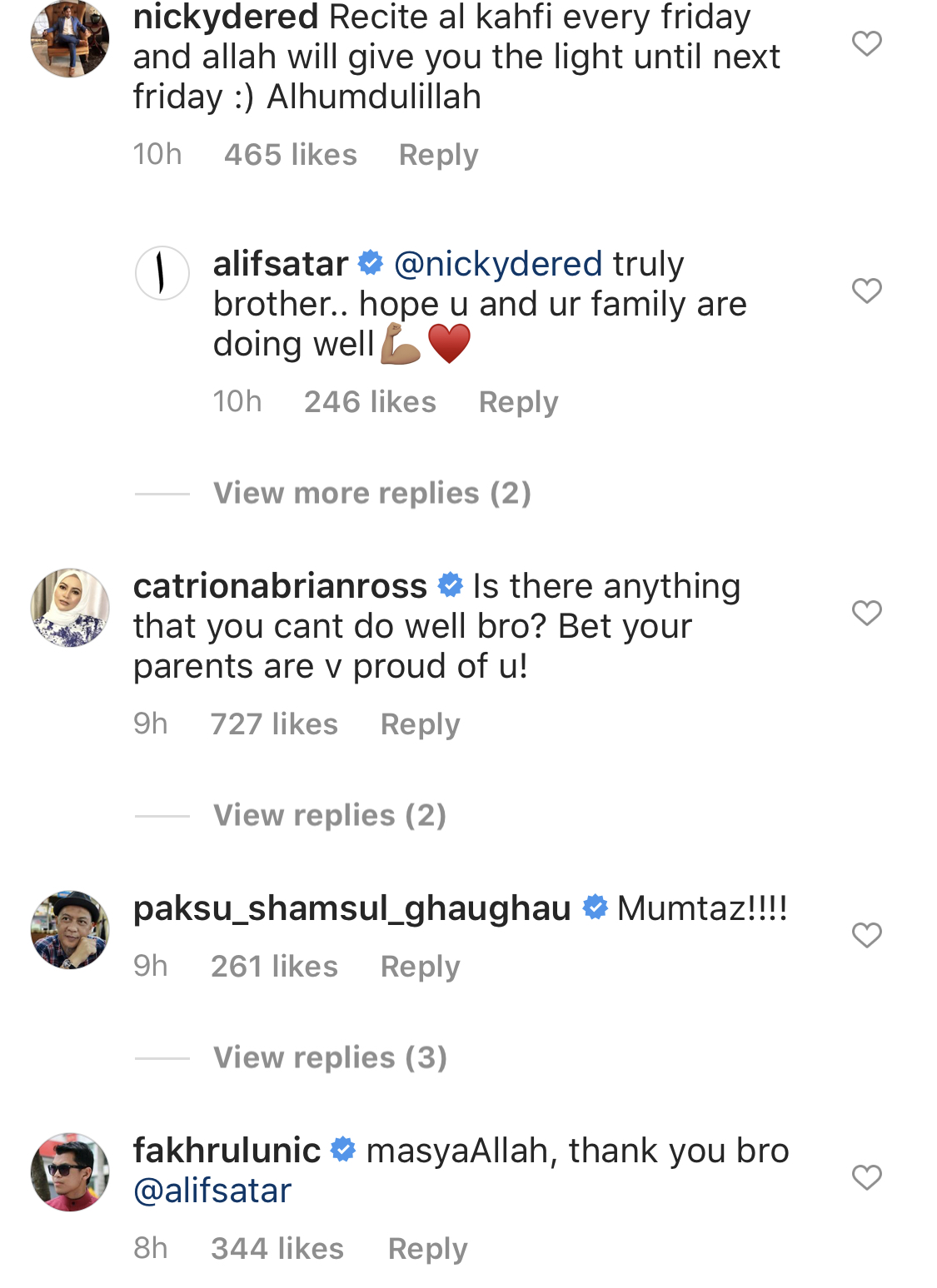Open nickydered's profile picture
Screen dimensions: 937x1288
[70, 38]
